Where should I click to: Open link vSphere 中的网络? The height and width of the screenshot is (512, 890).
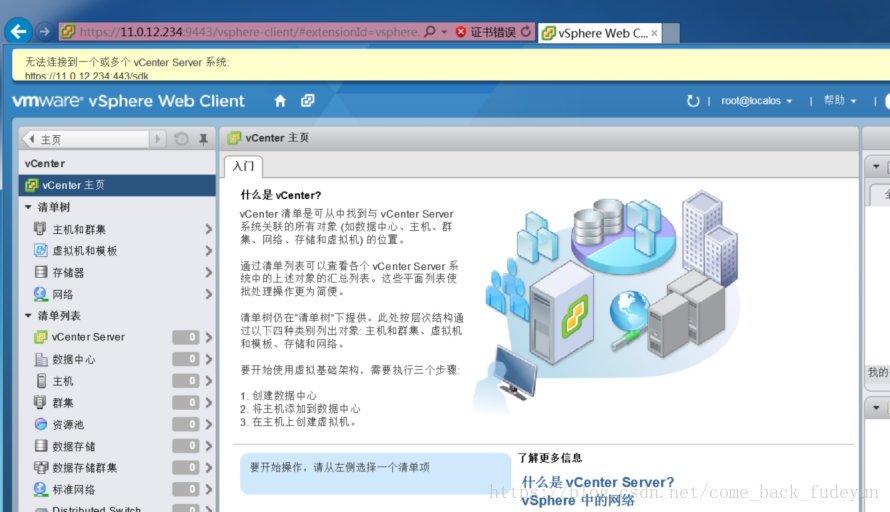[578, 500]
